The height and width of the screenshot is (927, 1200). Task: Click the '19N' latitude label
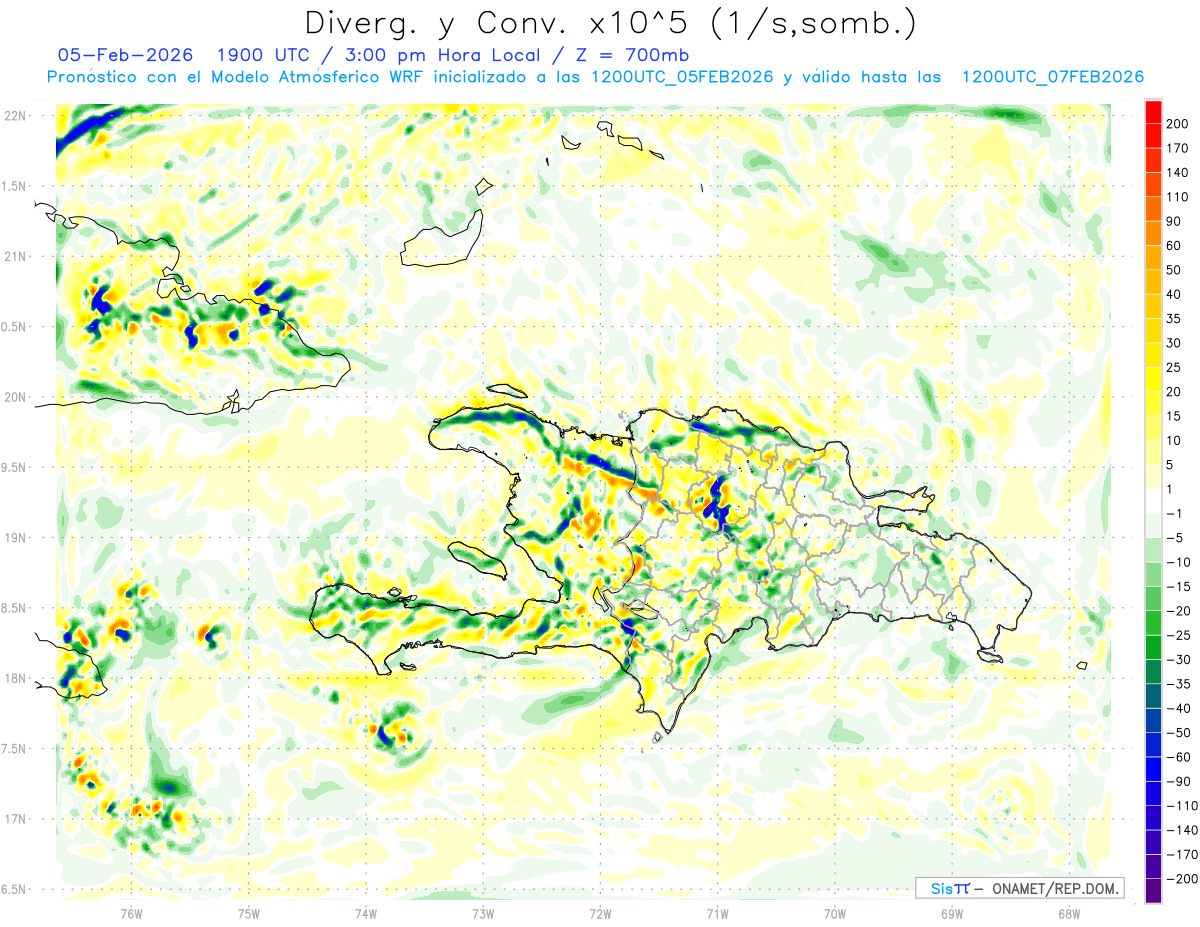[13, 538]
